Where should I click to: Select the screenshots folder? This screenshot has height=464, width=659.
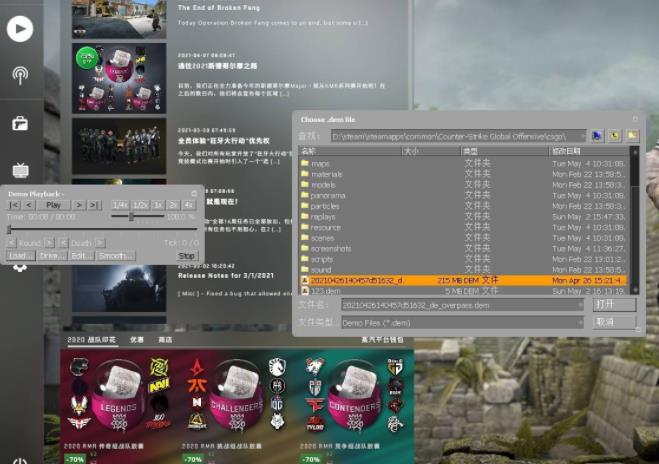tap(464, 248)
